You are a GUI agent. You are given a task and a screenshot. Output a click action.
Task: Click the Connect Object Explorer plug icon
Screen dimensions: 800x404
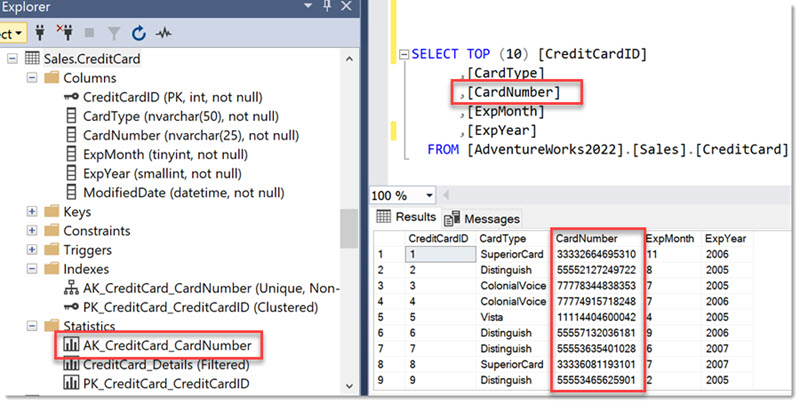point(42,32)
